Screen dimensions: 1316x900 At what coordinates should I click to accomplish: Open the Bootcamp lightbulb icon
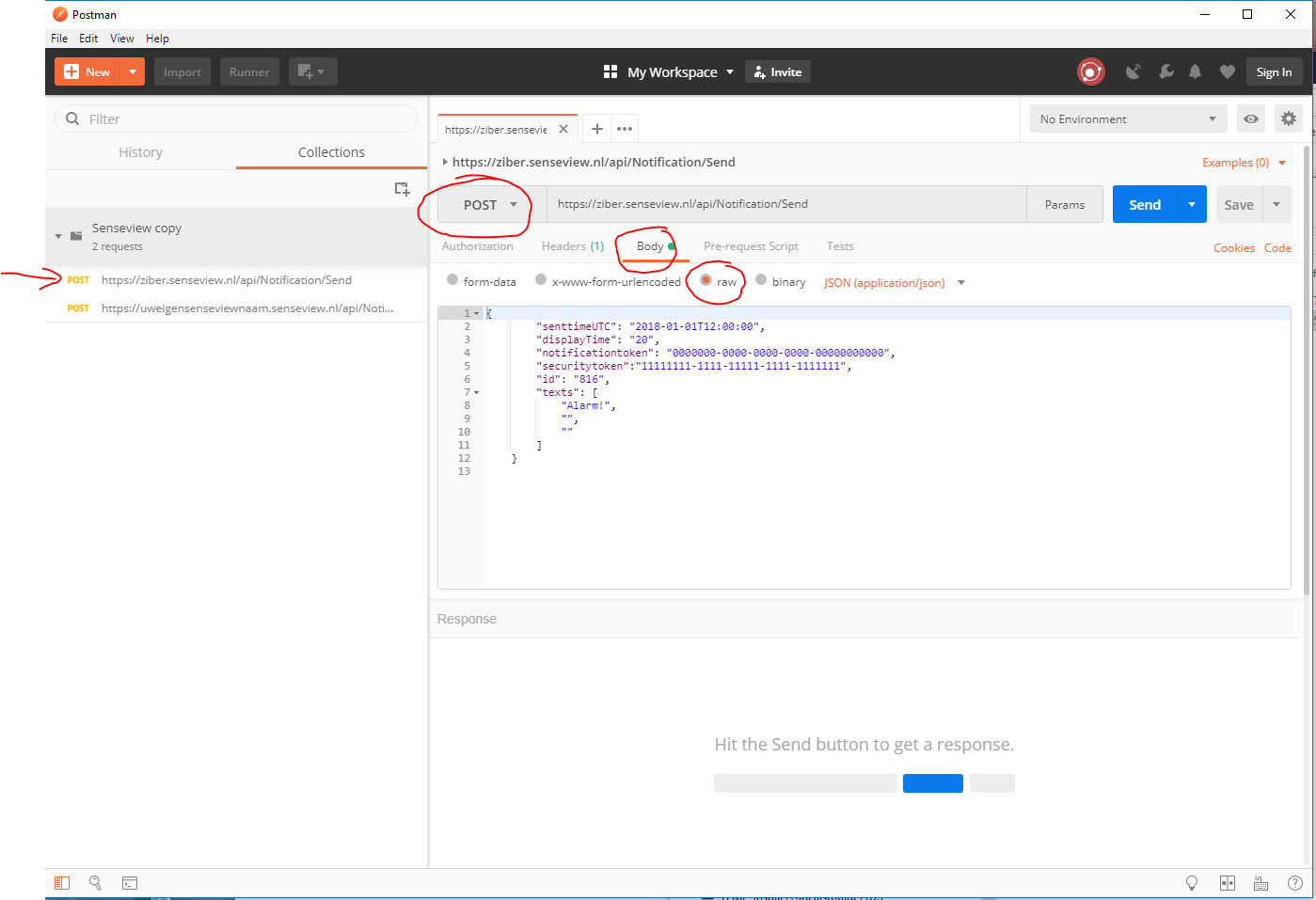pos(1192,883)
